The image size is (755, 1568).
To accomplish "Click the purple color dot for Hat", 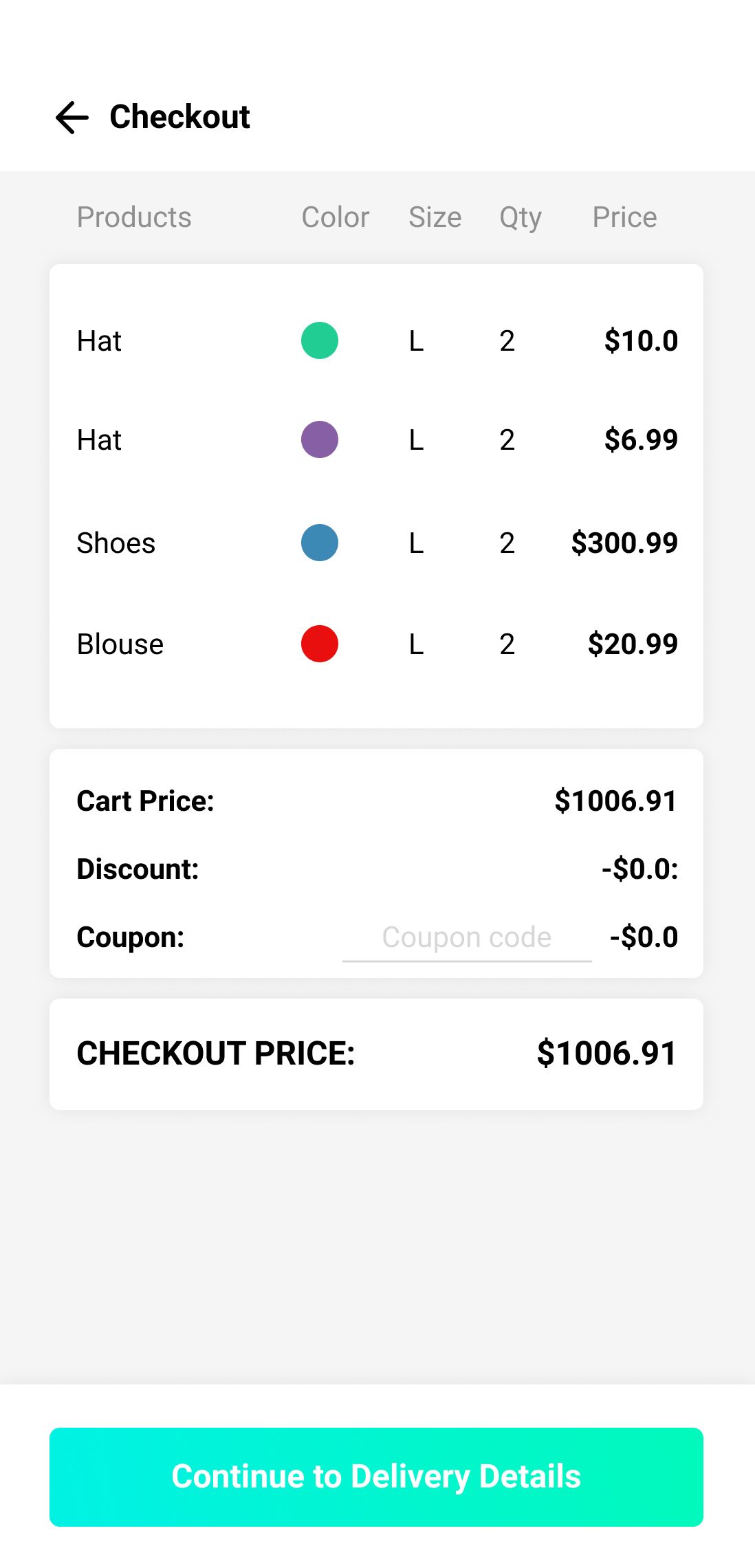I will point(320,439).
